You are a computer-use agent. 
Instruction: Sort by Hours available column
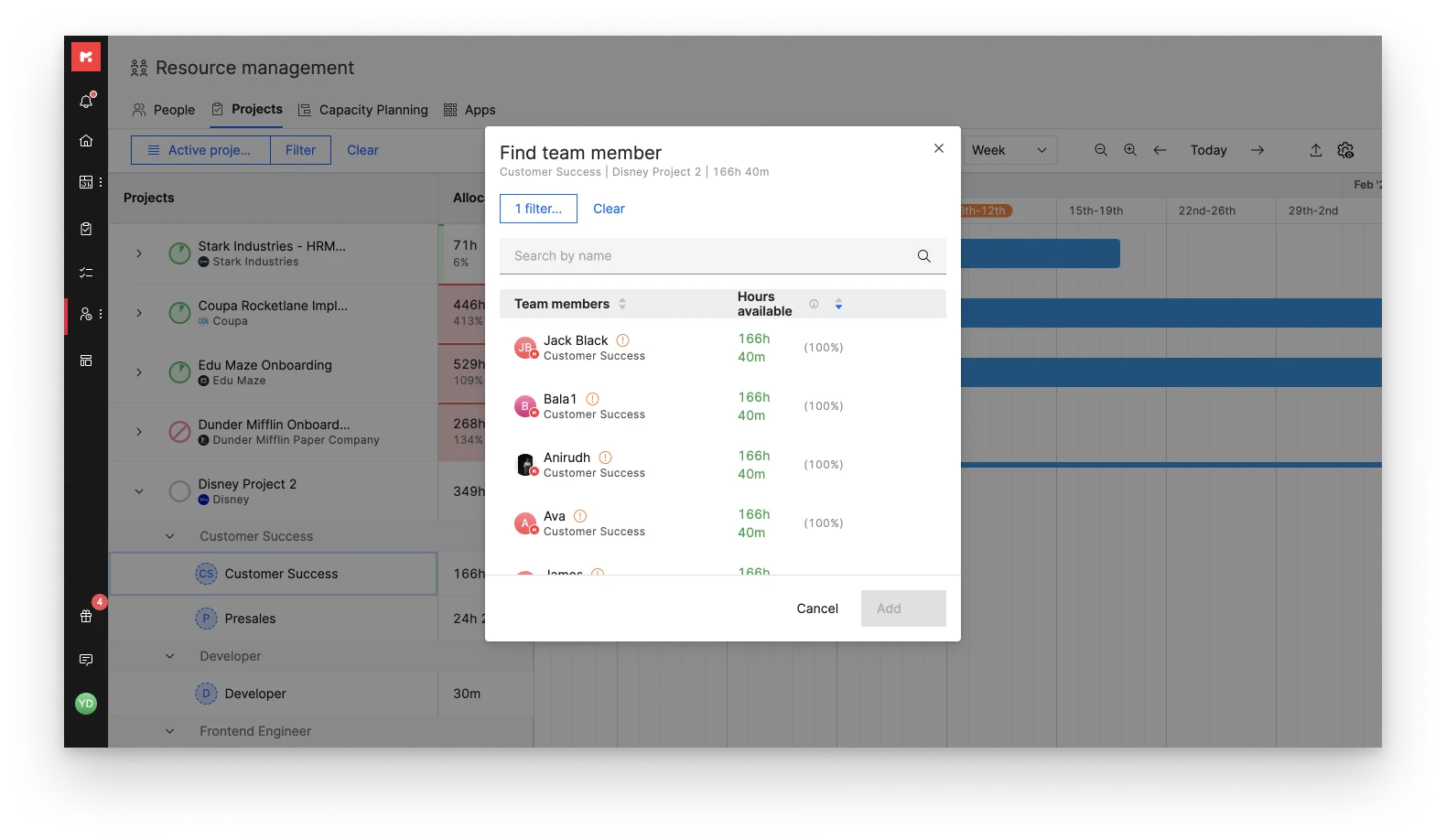coord(838,304)
